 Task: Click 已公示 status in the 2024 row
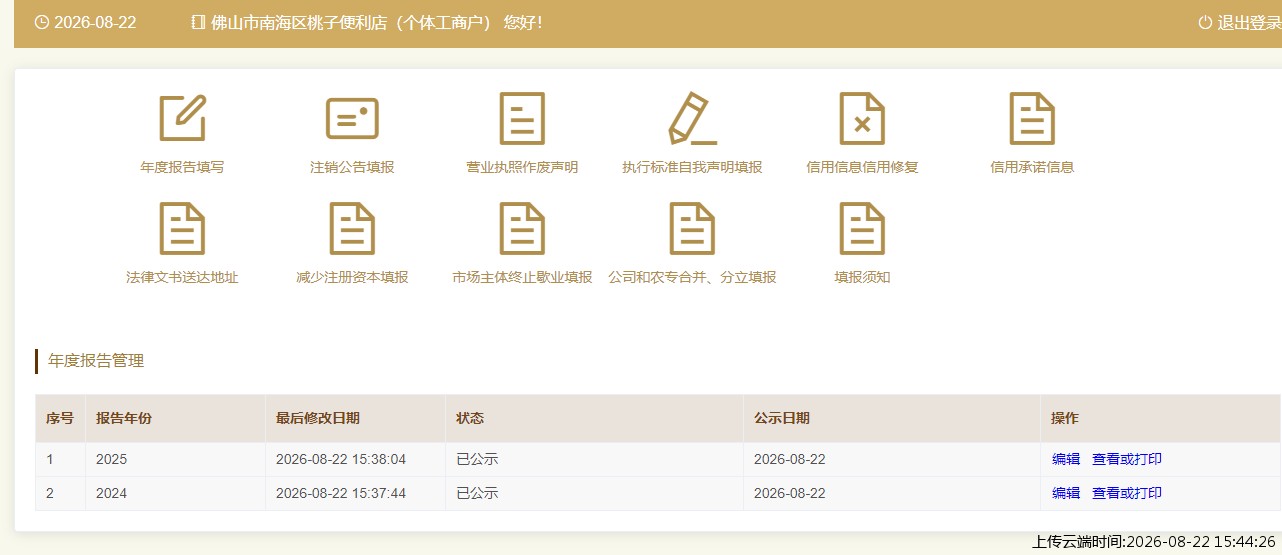pos(477,493)
